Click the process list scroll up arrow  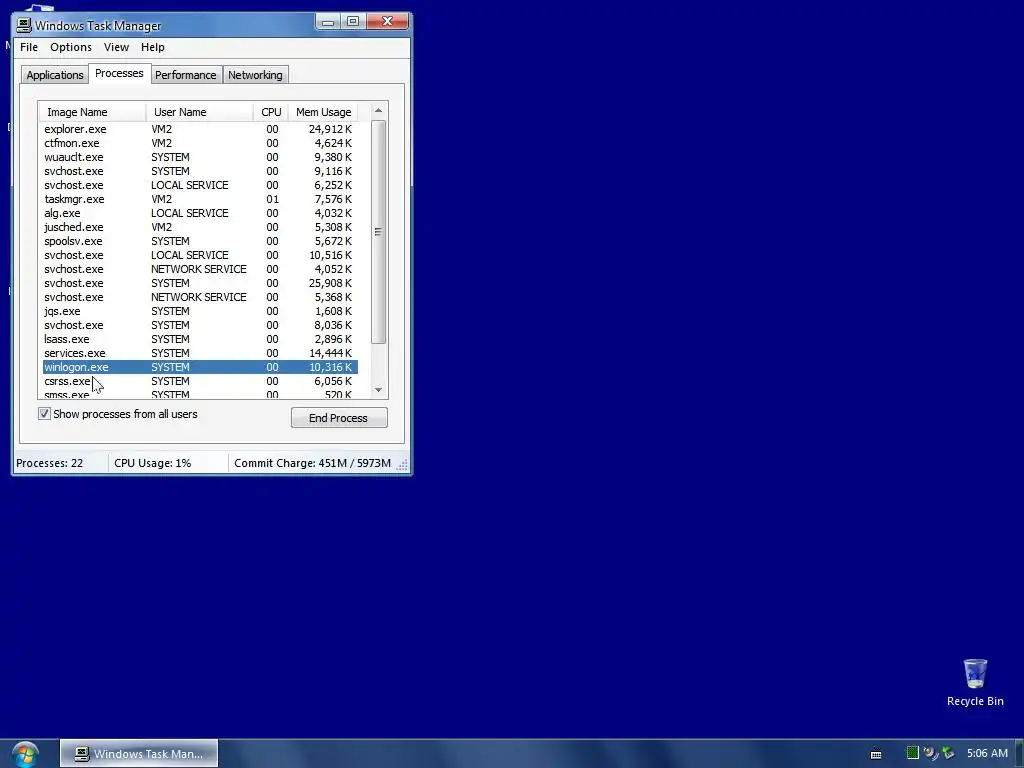pos(379,111)
